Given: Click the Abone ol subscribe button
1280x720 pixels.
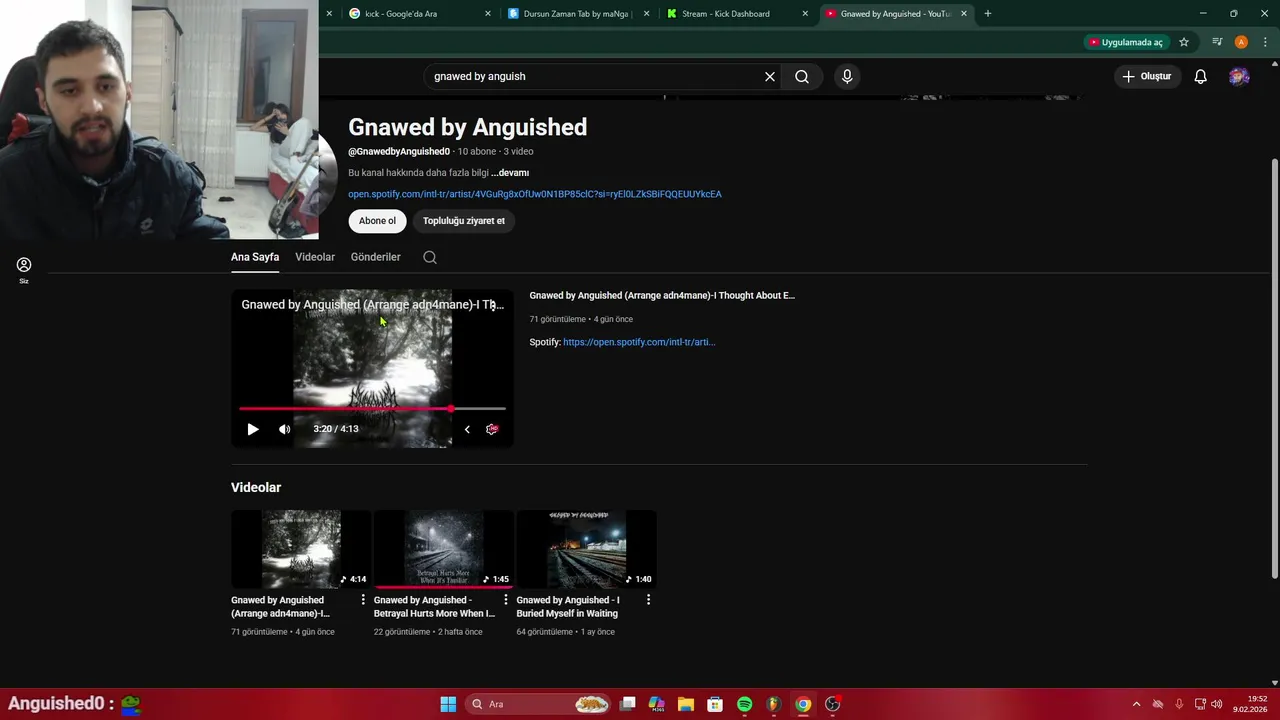Looking at the screenshot, I should pos(378,221).
